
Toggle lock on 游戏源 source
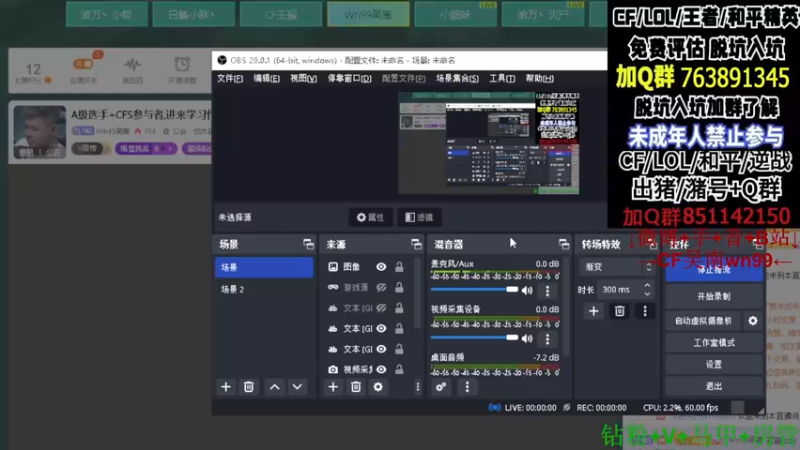click(399, 288)
